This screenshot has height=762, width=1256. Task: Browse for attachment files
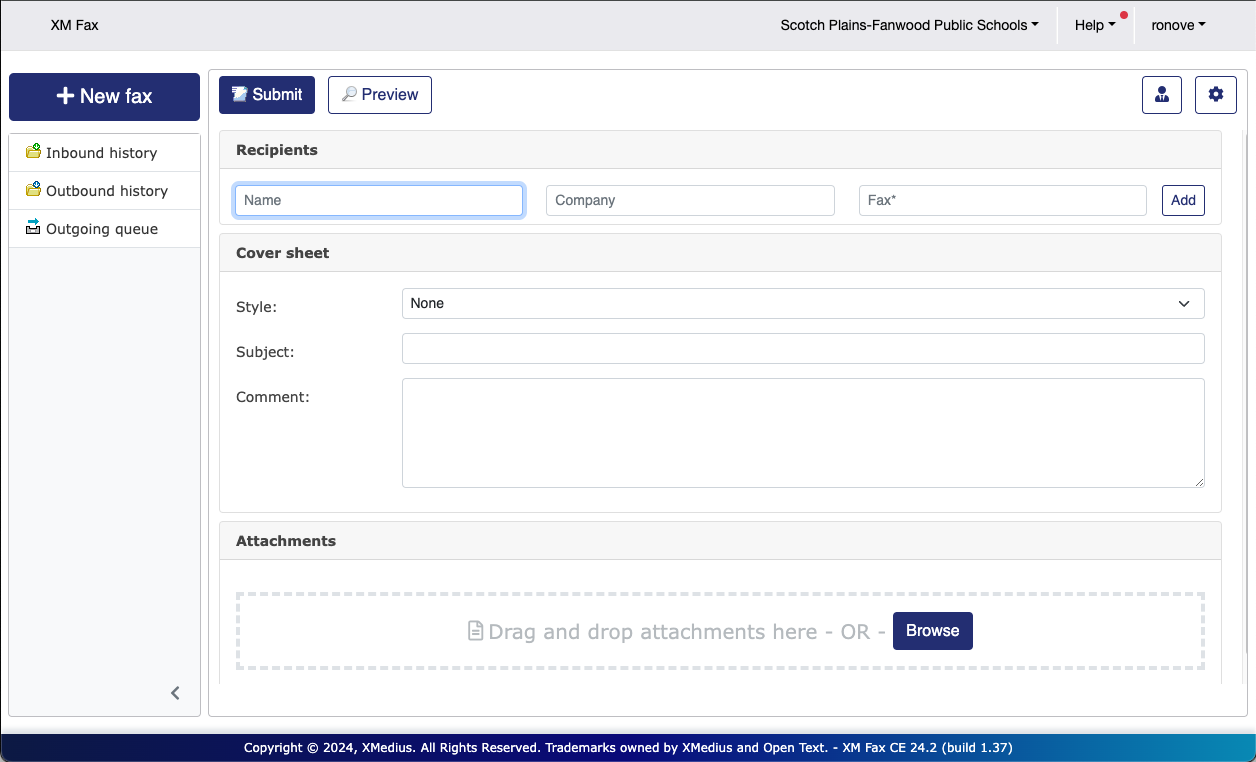tap(932, 631)
